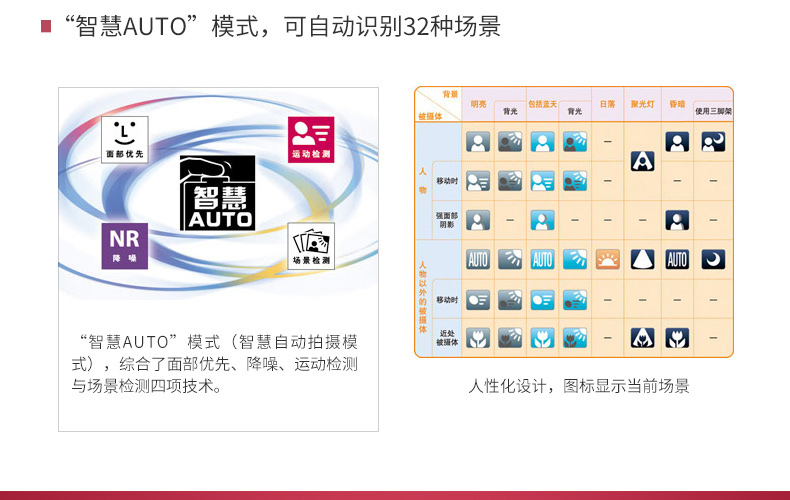790x500 pixels.
Task: Click the 明亮 column header
Action: tap(478, 103)
